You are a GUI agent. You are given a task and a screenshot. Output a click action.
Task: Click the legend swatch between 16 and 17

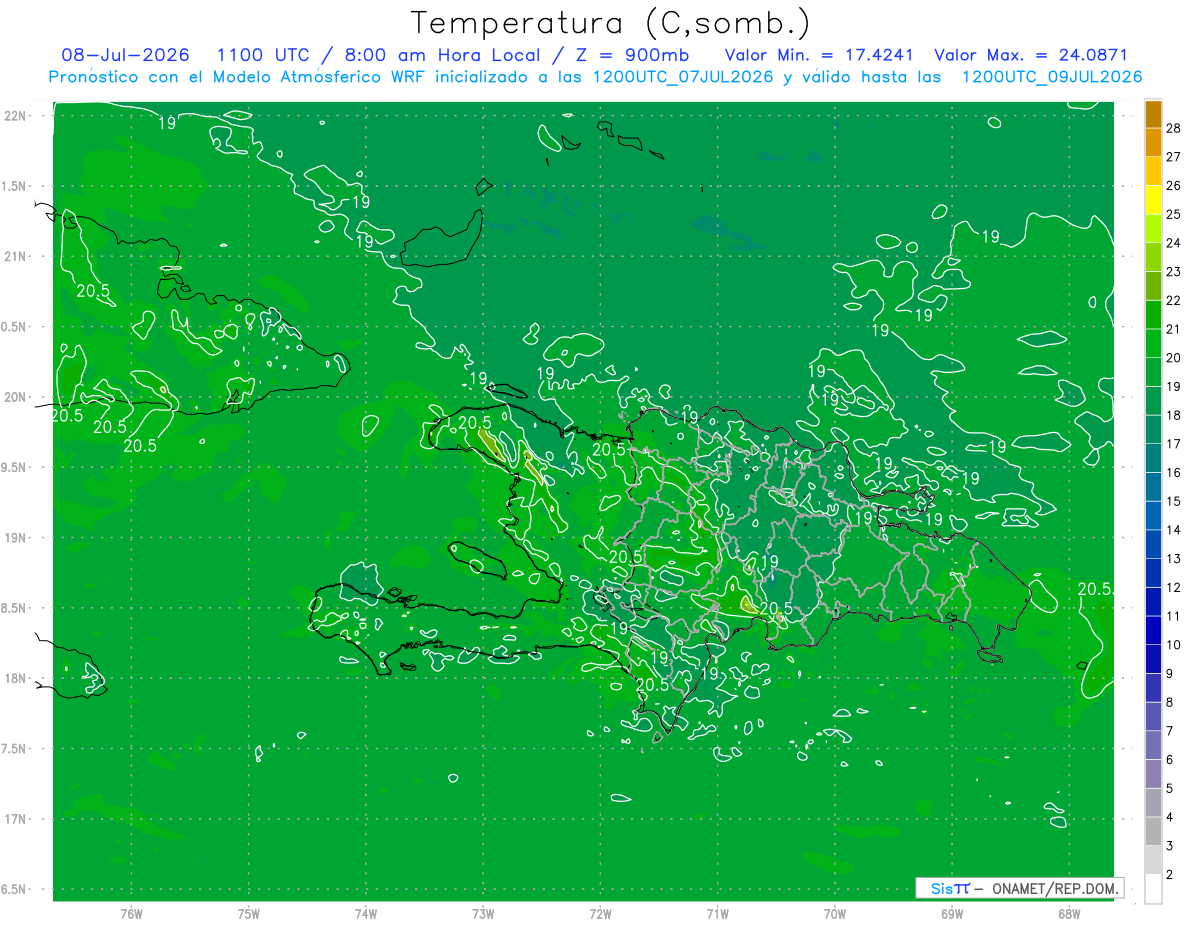click(x=1153, y=458)
